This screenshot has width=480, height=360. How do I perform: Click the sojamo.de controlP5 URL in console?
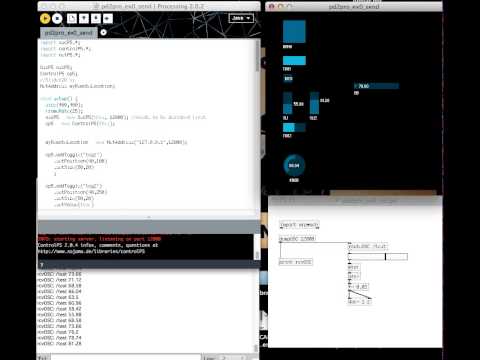[x=91, y=251]
